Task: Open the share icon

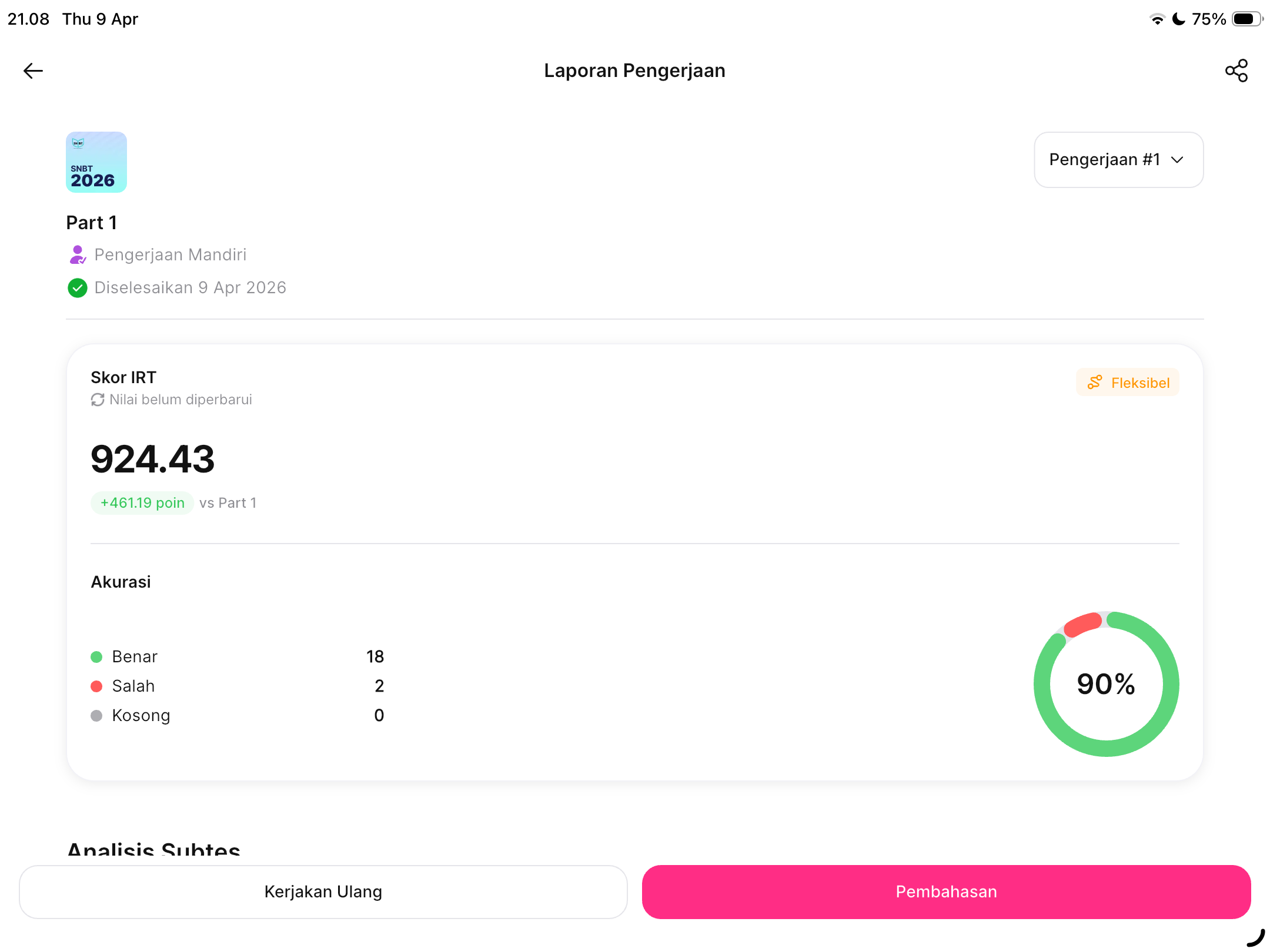Action: 1236,71
